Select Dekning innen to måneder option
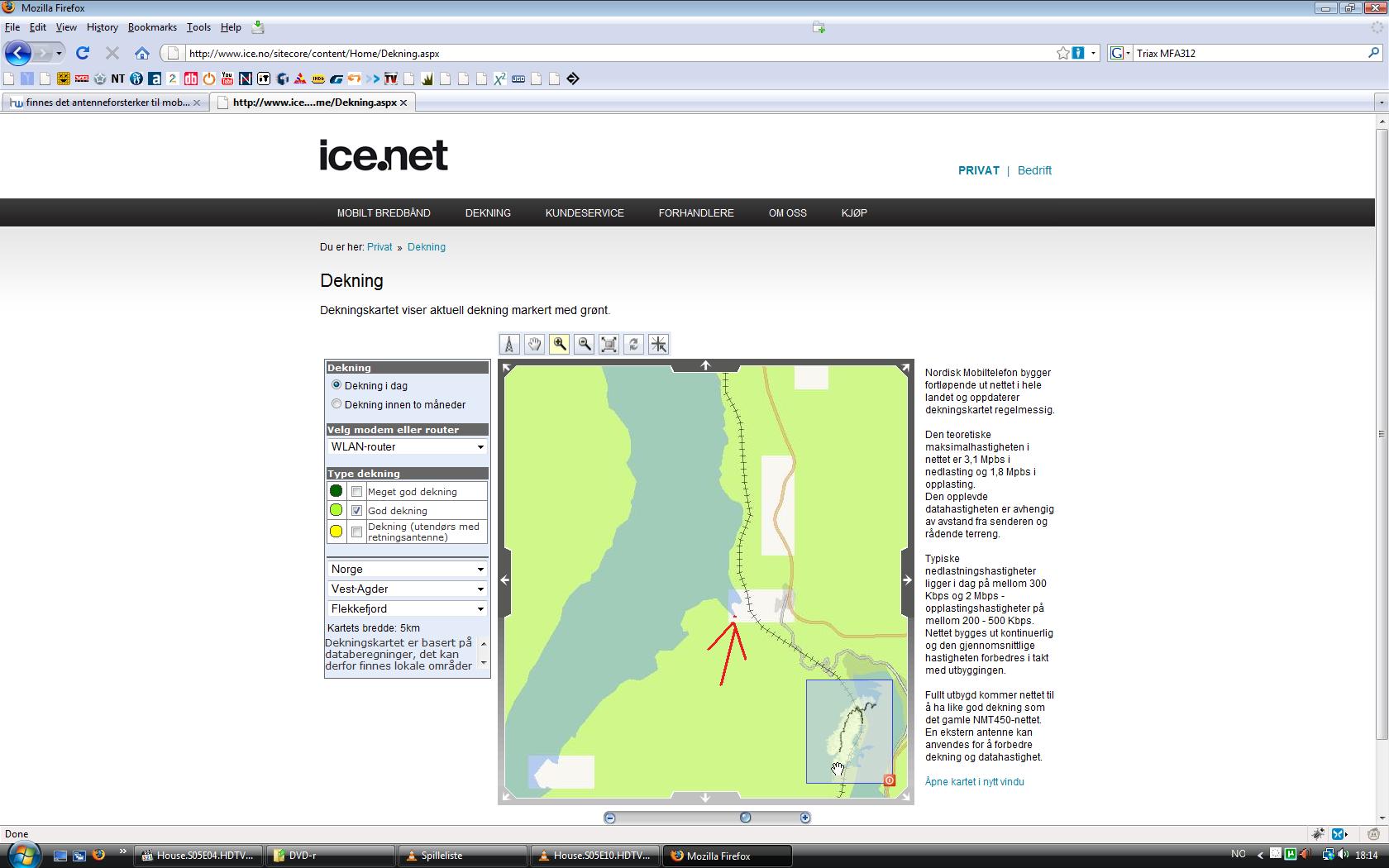Image resolution: width=1389 pixels, height=868 pixels. pos(337,403)
